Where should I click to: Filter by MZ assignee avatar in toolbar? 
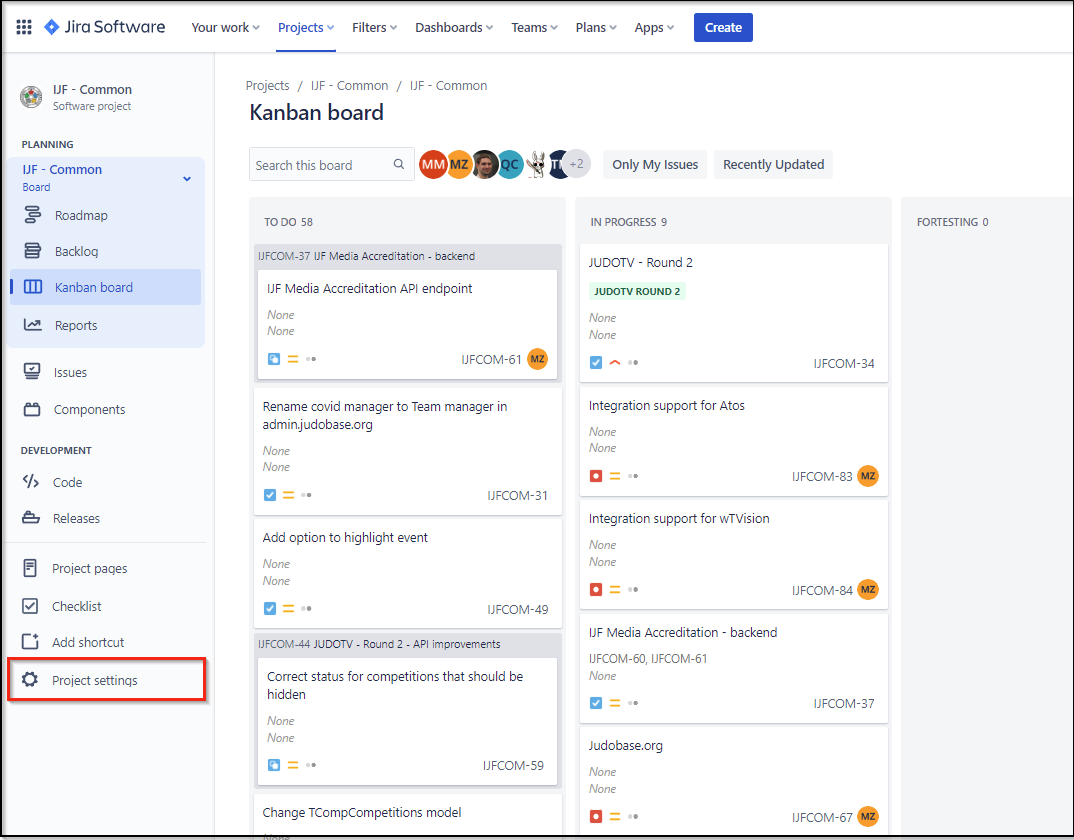pyautogui.click(x=459, y=164)
